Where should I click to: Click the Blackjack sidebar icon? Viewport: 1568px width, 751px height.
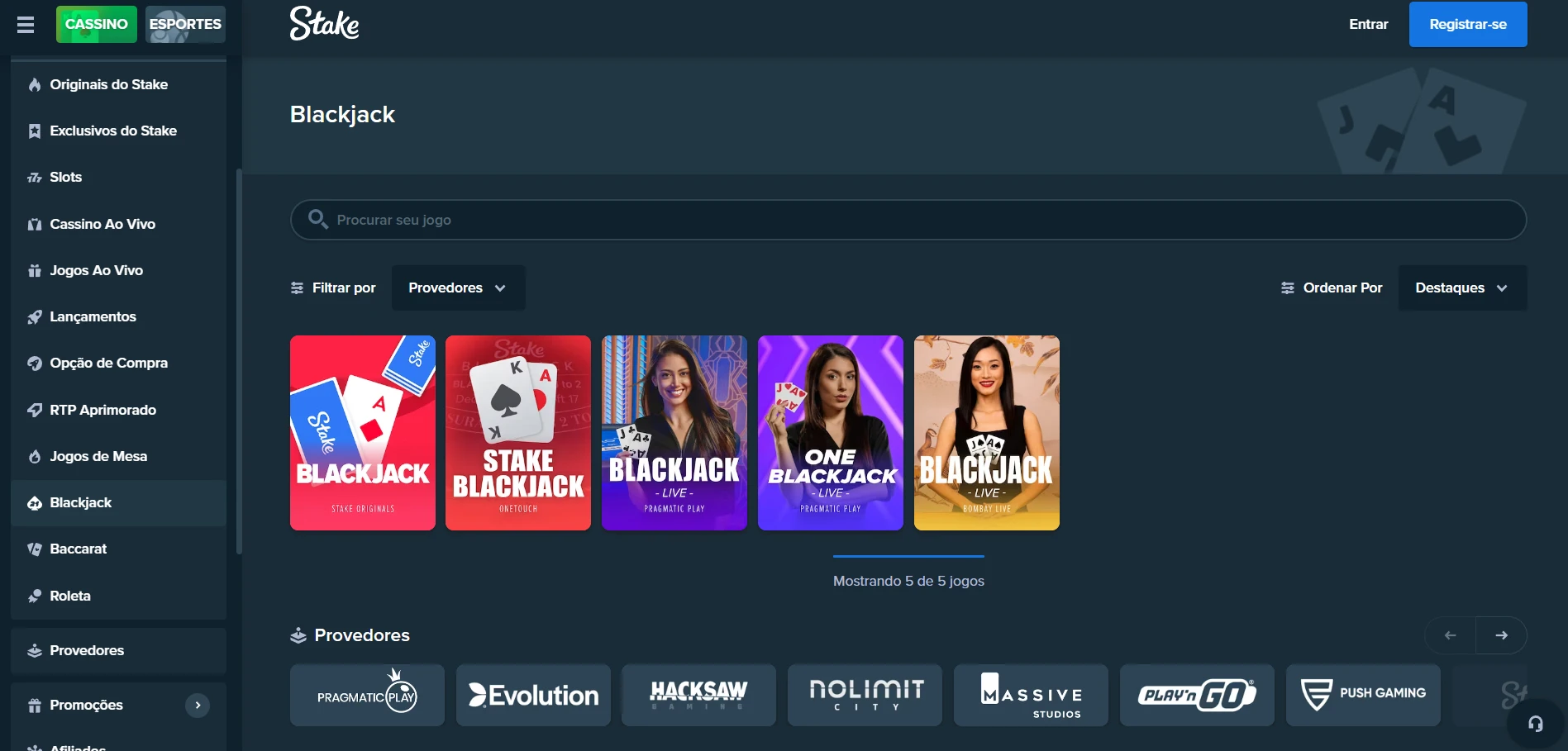coord(35,502)
